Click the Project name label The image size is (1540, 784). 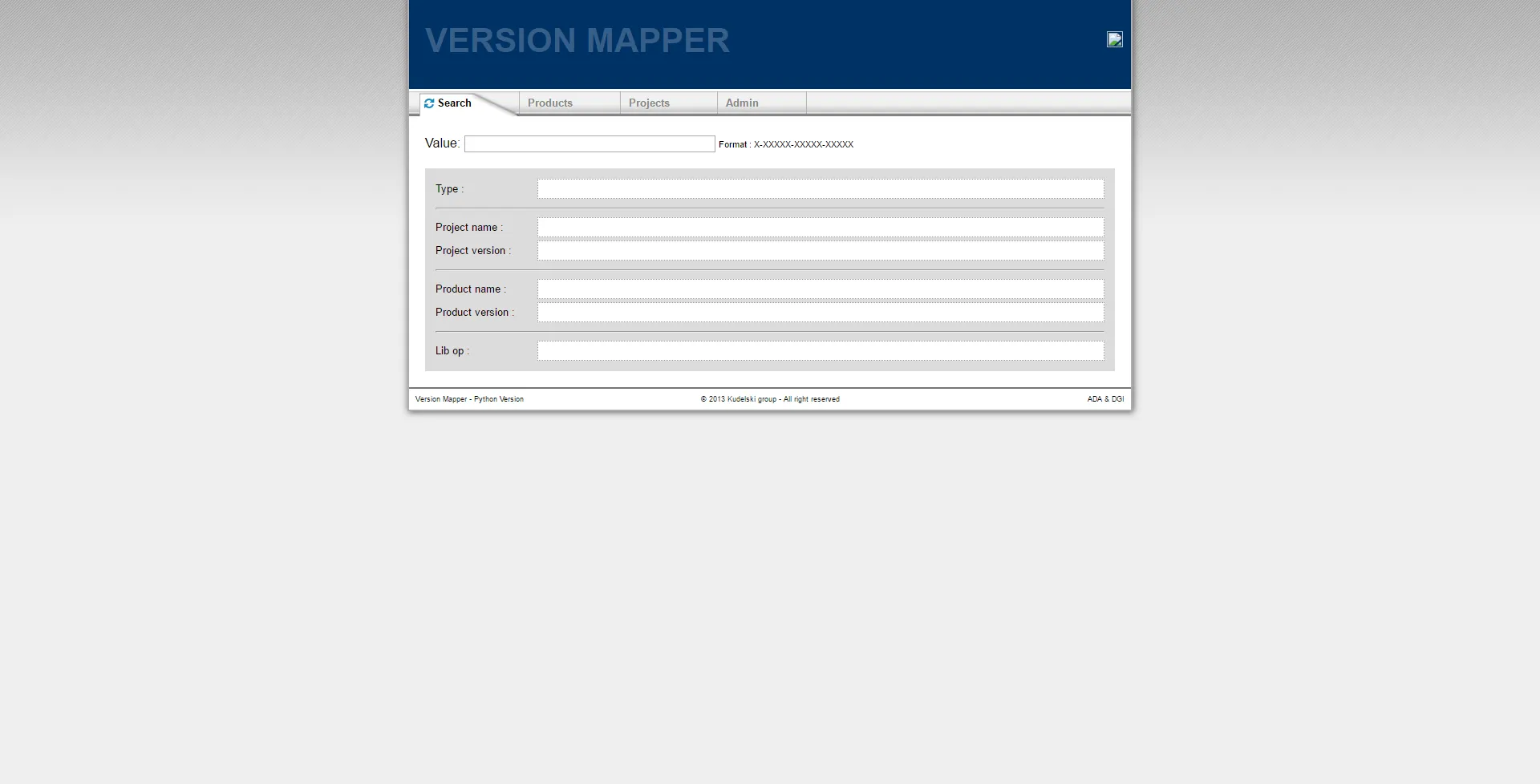pyautogui.click(x=469, y=228)
